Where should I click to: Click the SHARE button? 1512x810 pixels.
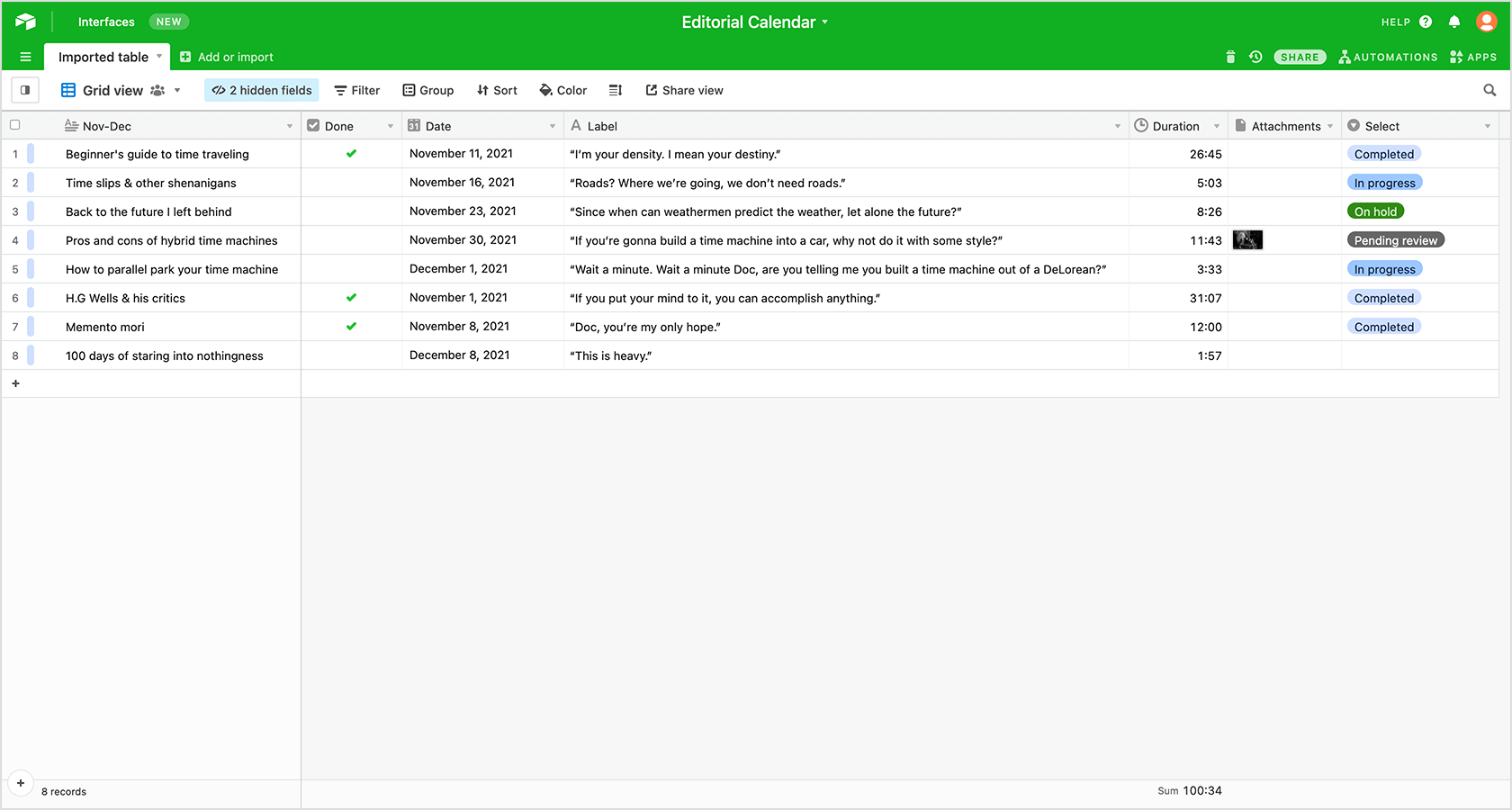(1300, 57)
